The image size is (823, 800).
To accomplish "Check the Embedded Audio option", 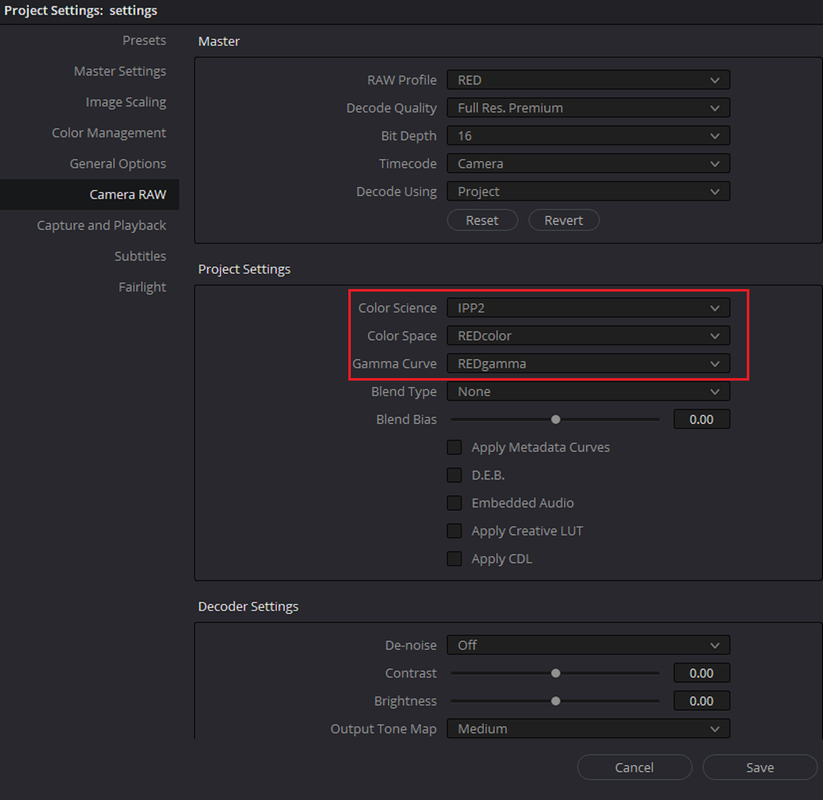I will (x=455, y=503).
